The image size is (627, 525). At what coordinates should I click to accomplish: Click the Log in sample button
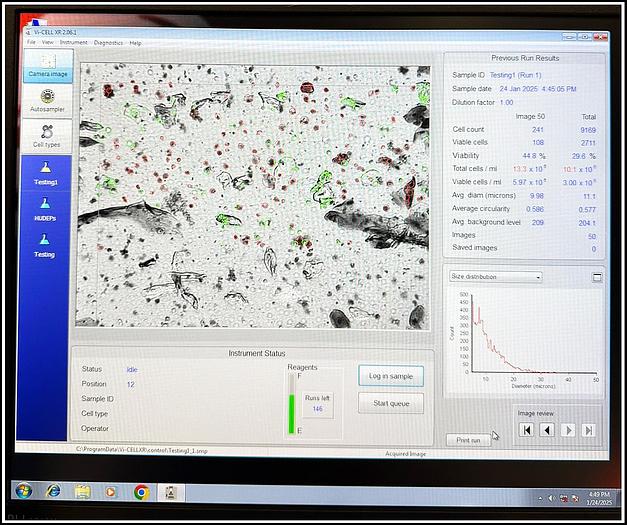[x=391, y=375]
